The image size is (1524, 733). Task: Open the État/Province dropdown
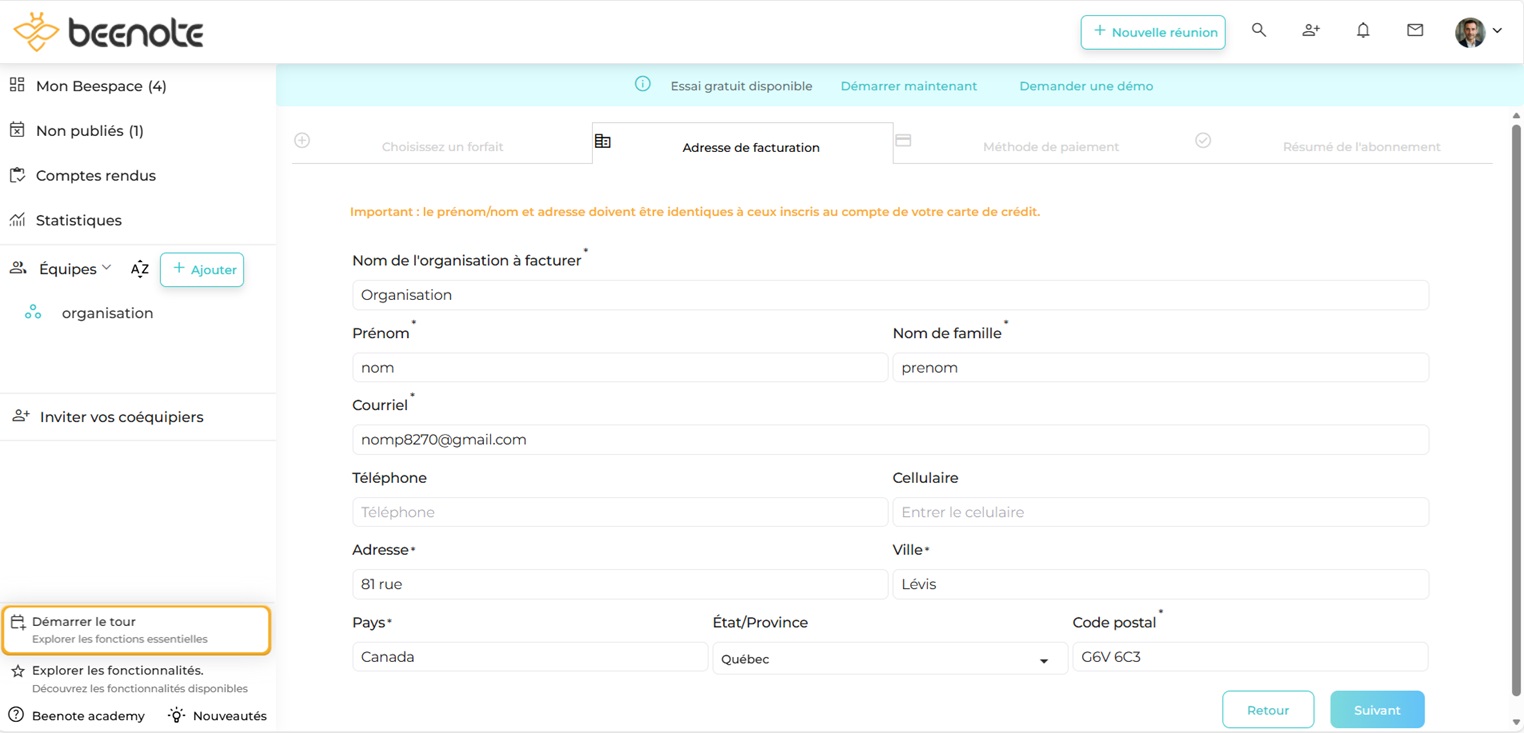click(885, 659)
